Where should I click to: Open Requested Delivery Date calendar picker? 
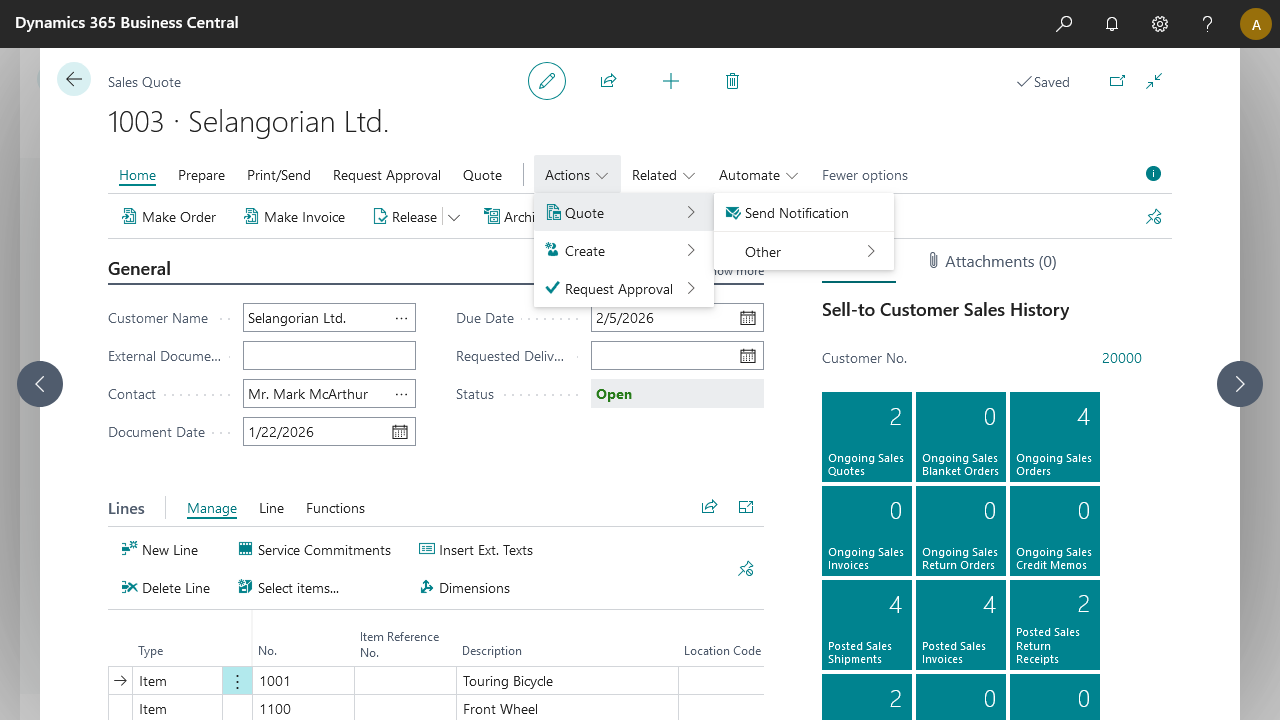[x=748, y=356]
